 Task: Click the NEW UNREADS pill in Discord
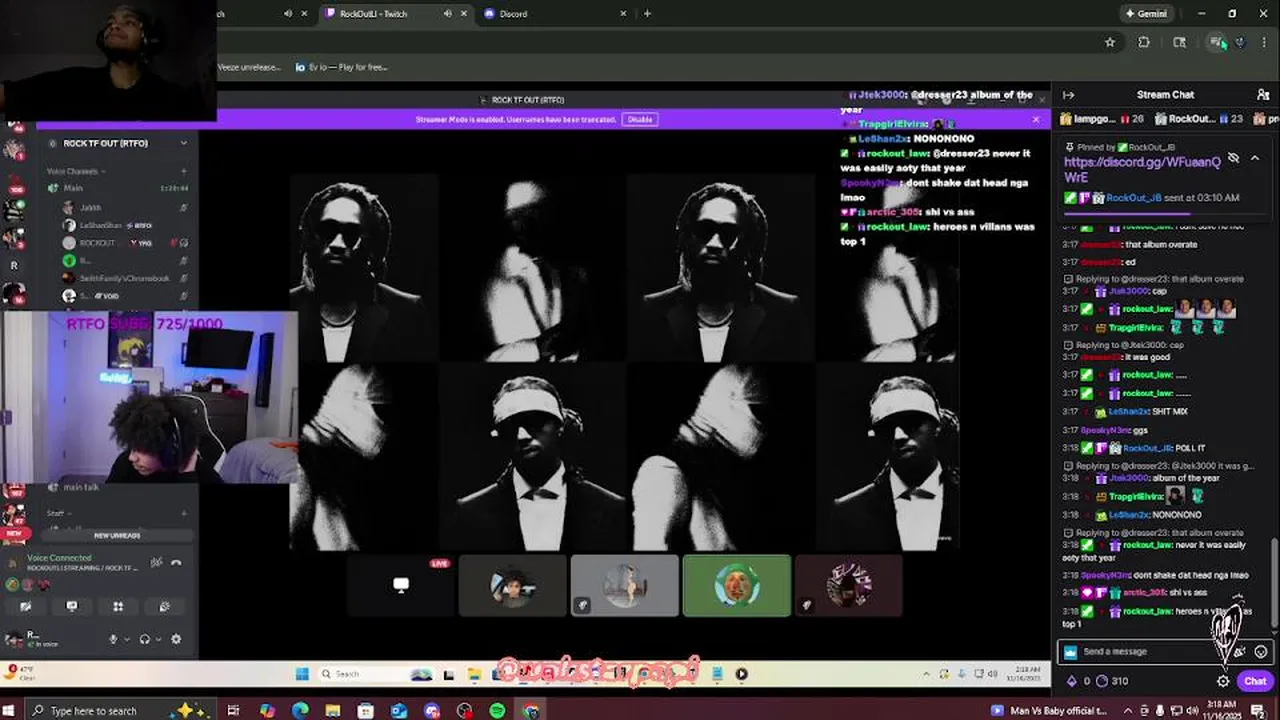click(x=117, y=536)
